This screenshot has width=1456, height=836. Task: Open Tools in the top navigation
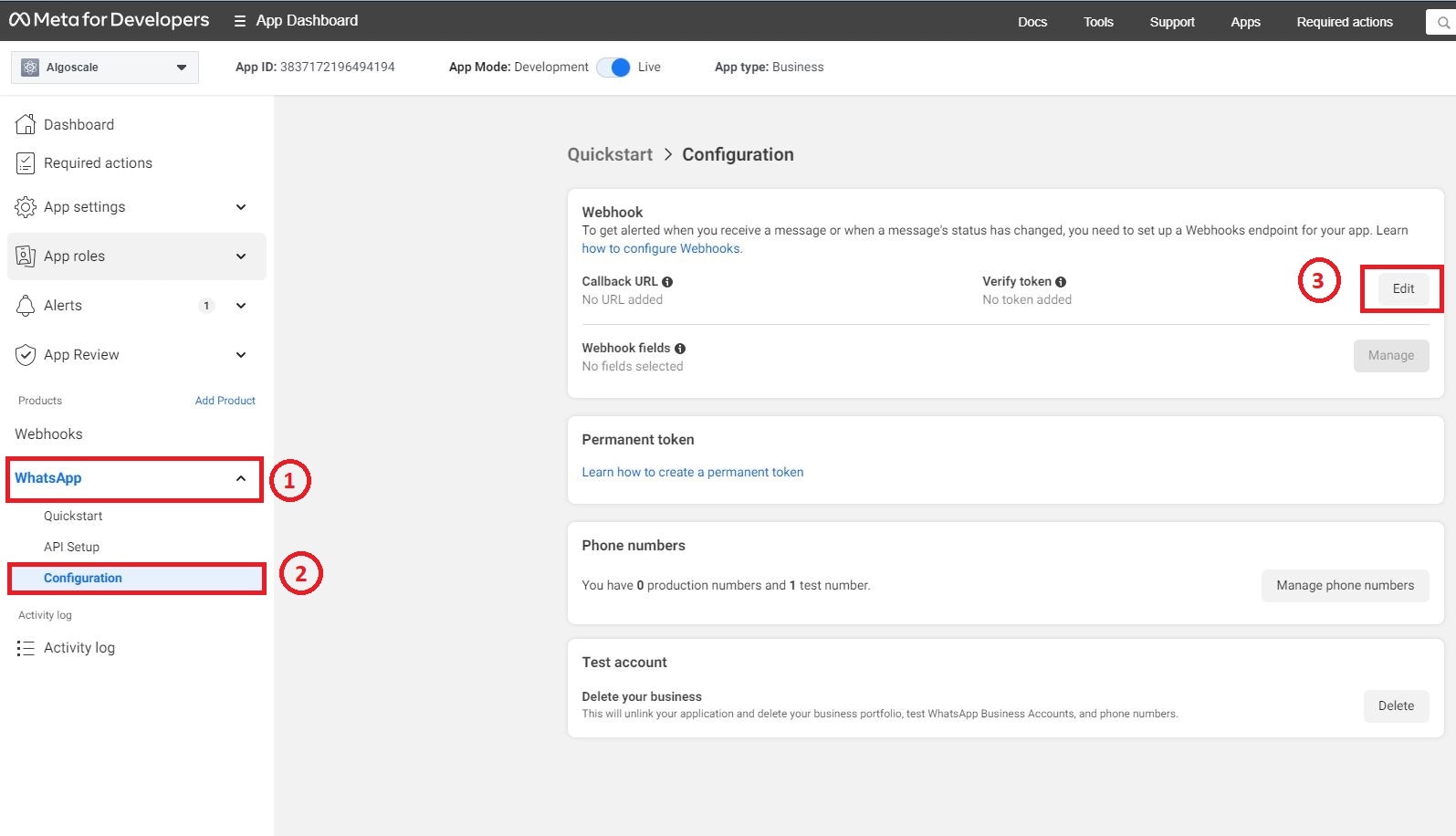tap(1098, 22)
